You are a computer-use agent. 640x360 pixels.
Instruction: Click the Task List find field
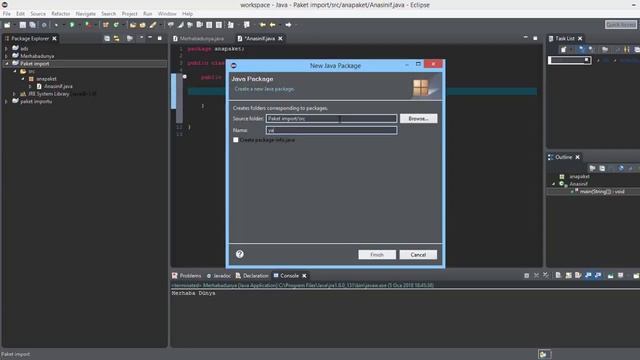click(x=569, y=60)
